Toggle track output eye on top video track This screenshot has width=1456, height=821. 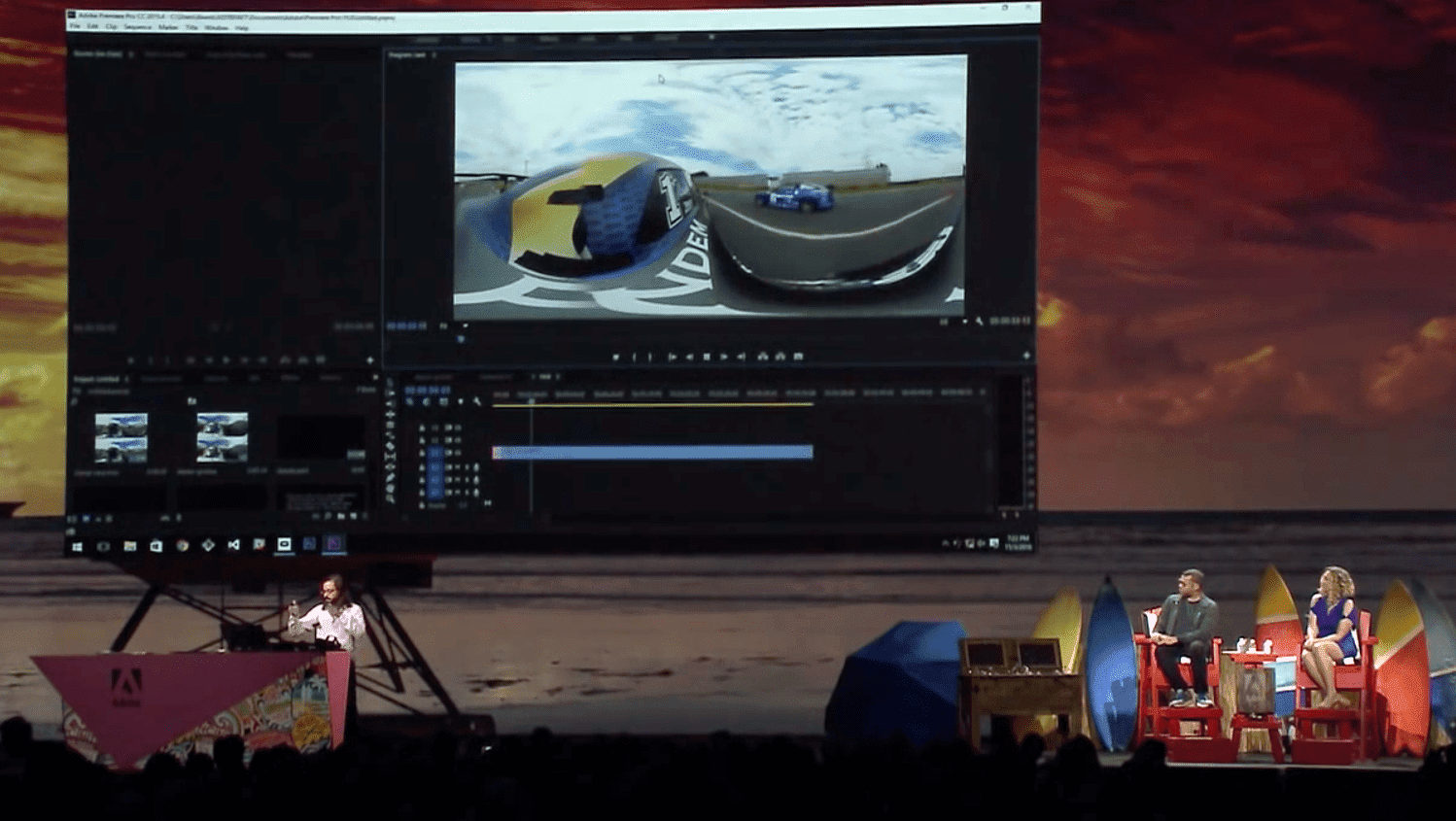point(458,428)
